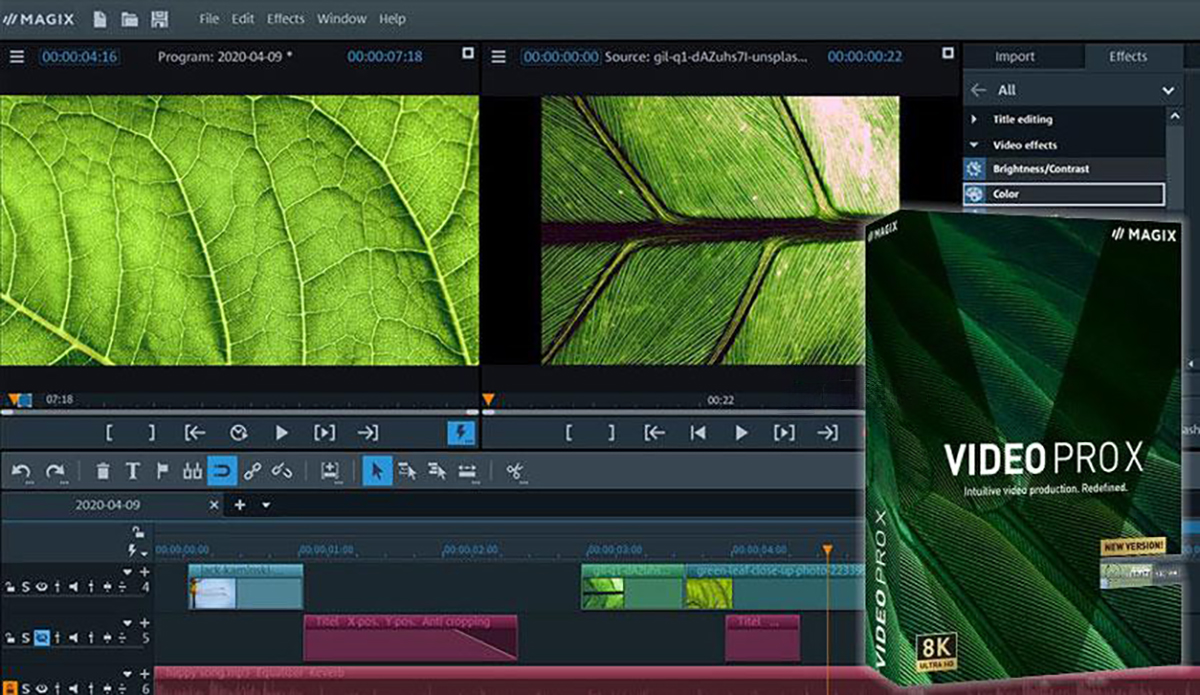The image size is (1200, 695).
Task: Click the trash delete icon in timeline toolbar
Action: [x=103, y=471]
